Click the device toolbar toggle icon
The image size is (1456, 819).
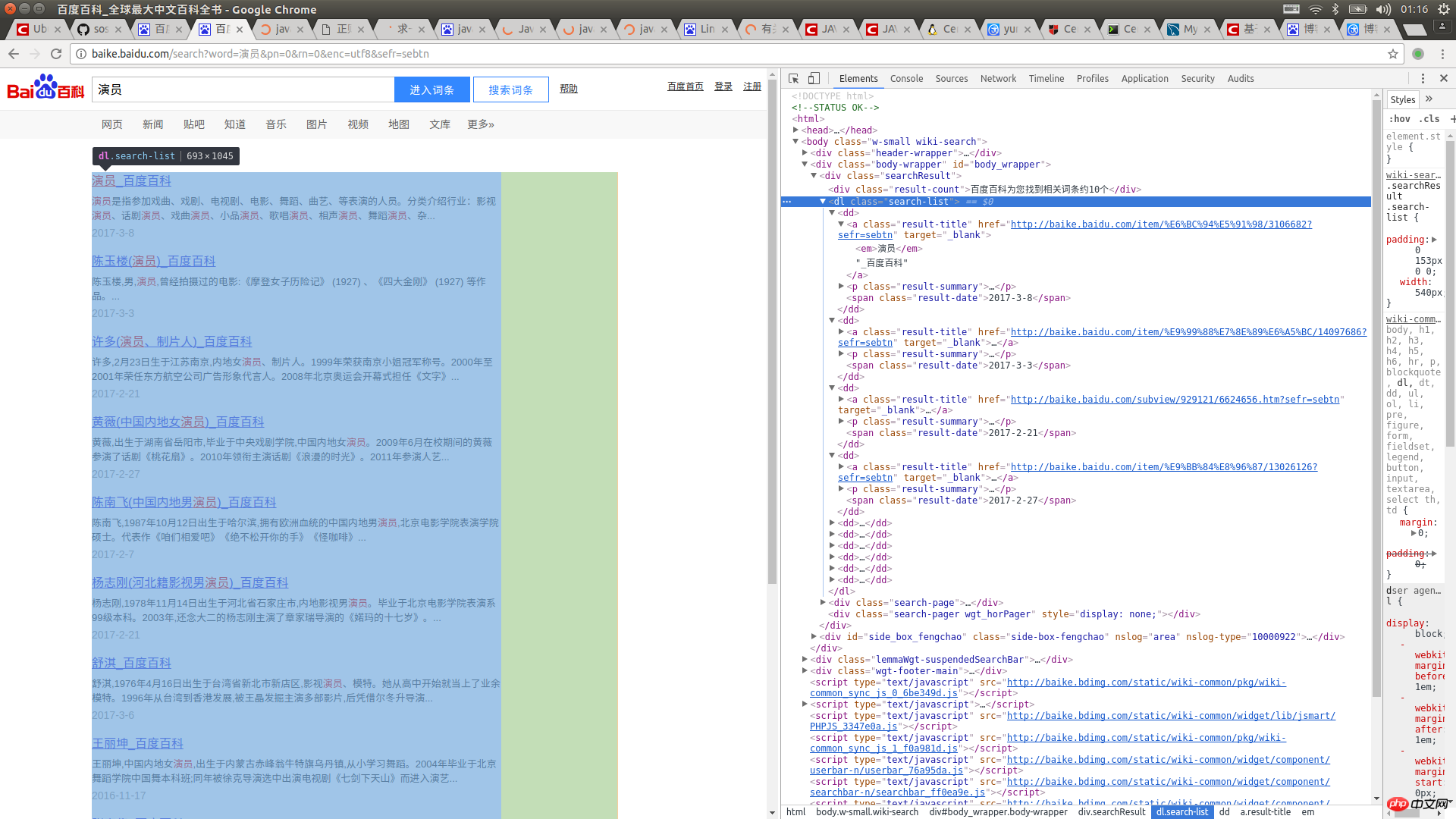tap(814, 78)
